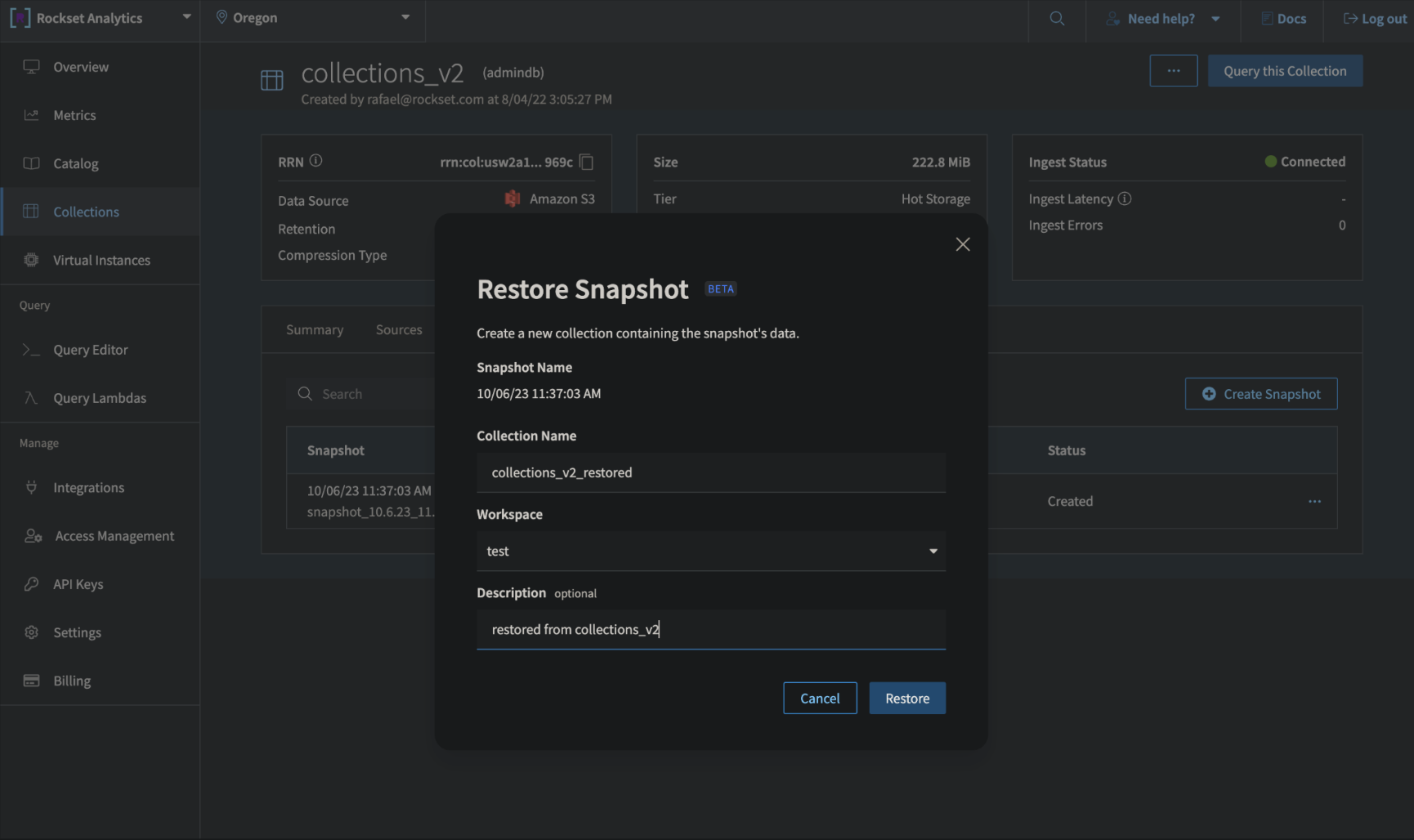Click the BETA badge in dialog
This screenshot has height=840, width=1414.
pos(721,289)
